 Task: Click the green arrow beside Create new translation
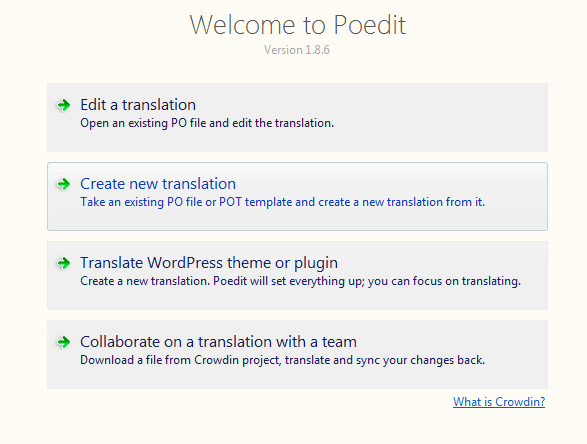[63, 184]
